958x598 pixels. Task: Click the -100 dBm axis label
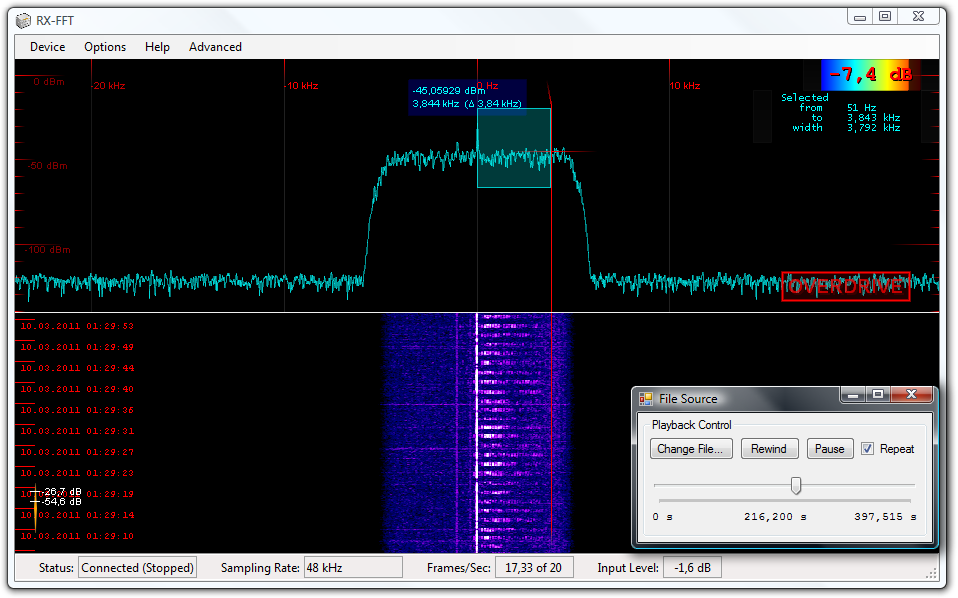click(47, 249)
